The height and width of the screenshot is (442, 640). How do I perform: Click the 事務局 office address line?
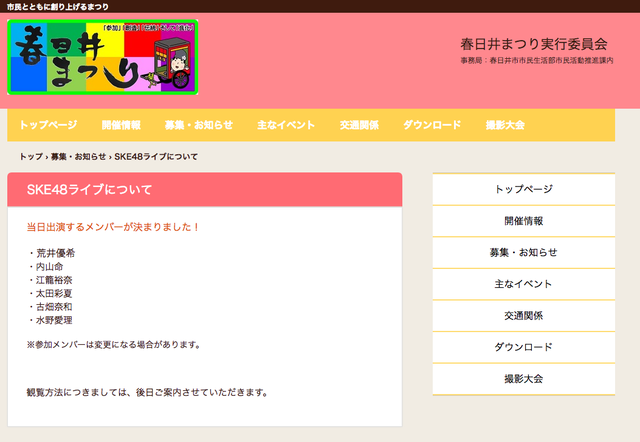click(x=537, y=60)
